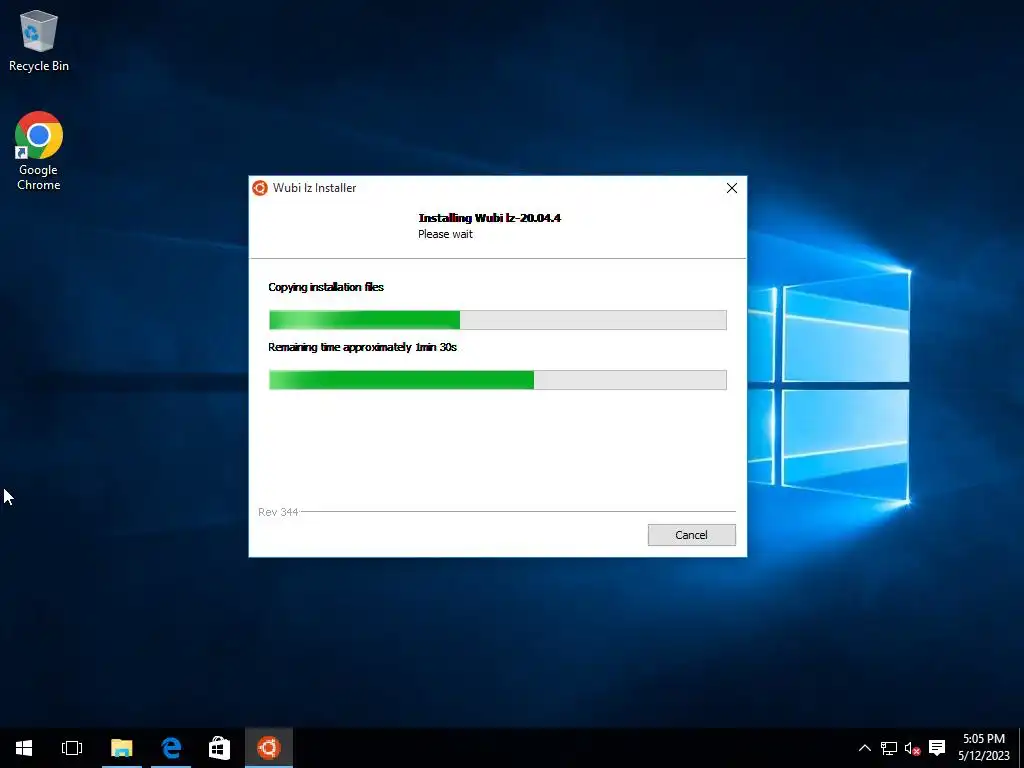This screenshot has width=1024, height=768.
Task: Click the muted volume tray icon
Action: pyautogui.click(x=912, y=748)
